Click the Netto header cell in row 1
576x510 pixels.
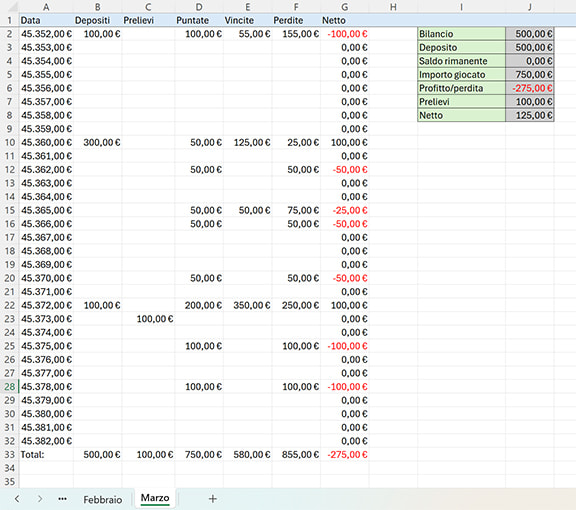[345, 20]
